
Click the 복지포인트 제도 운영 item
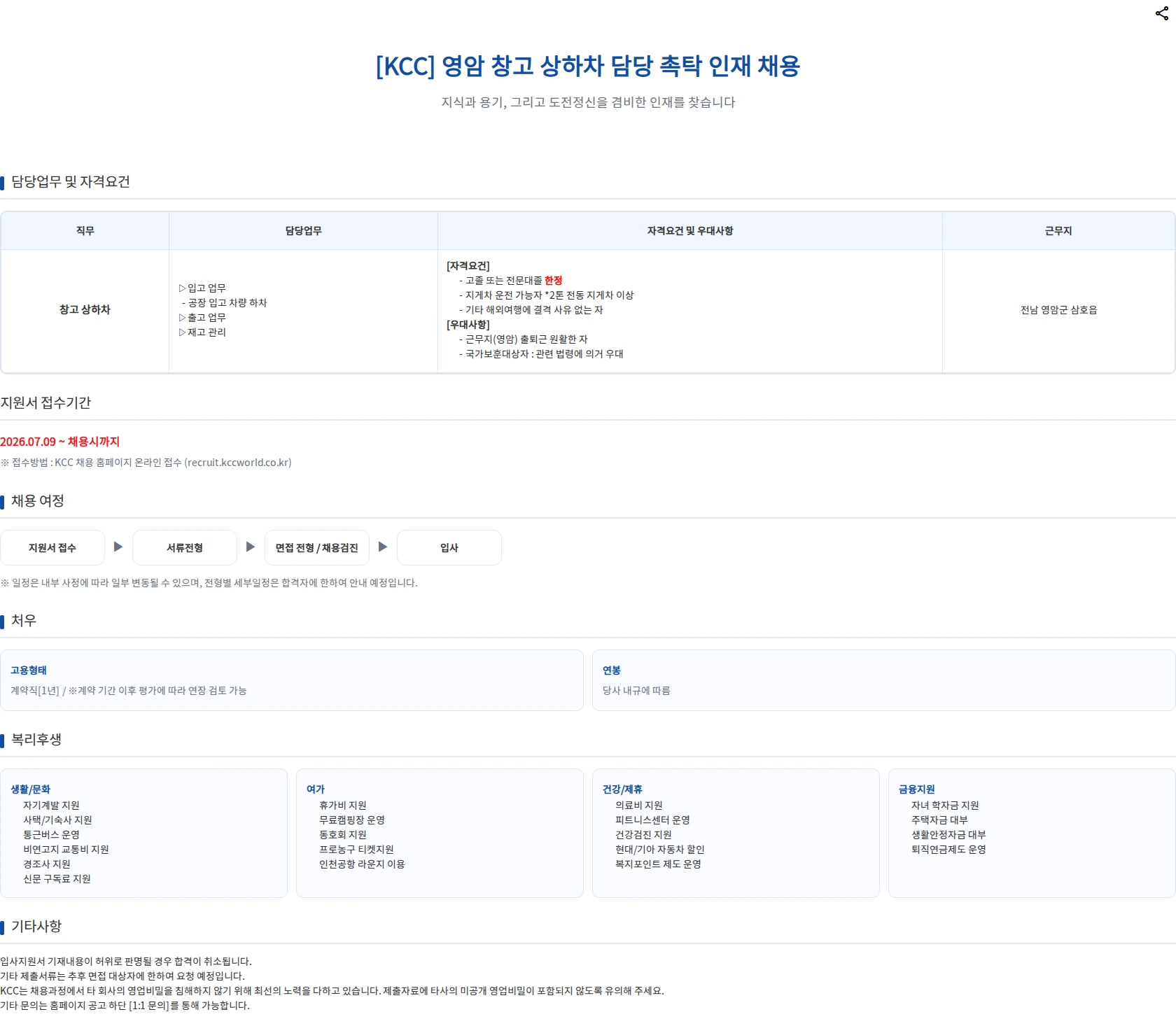click(658, 864)
